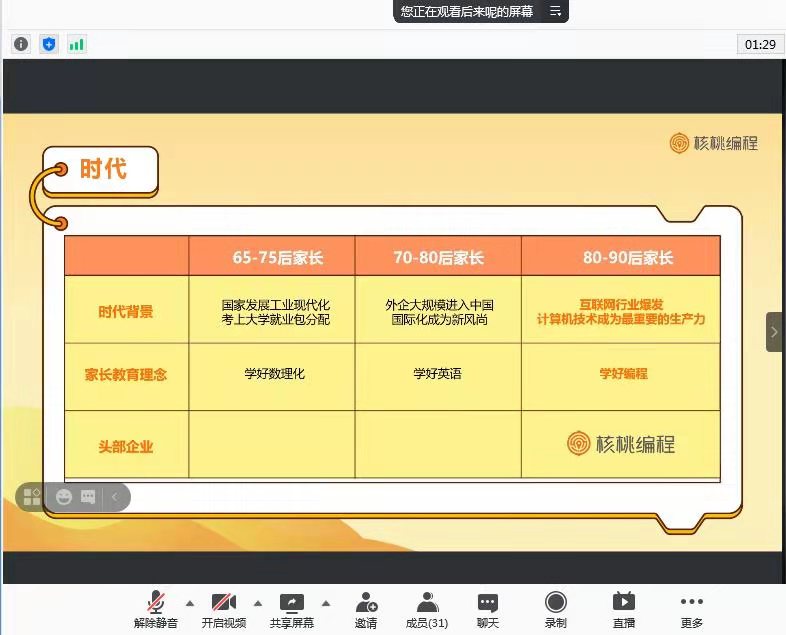
Task: Open the 聊天 chat window
Action: 487,609
